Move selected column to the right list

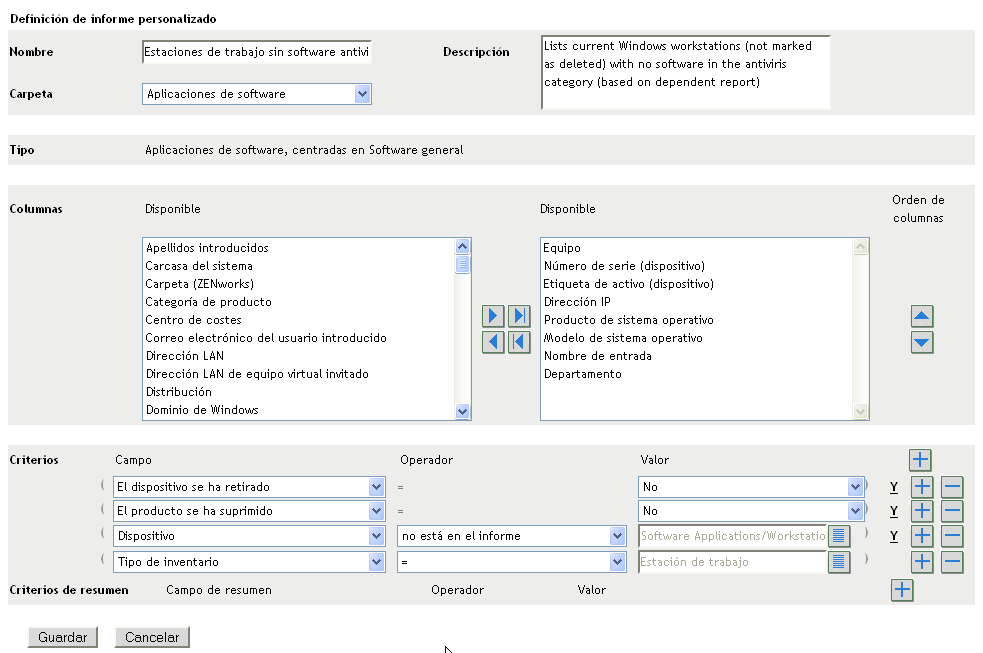pyautogui.click(x=493, y=317)
